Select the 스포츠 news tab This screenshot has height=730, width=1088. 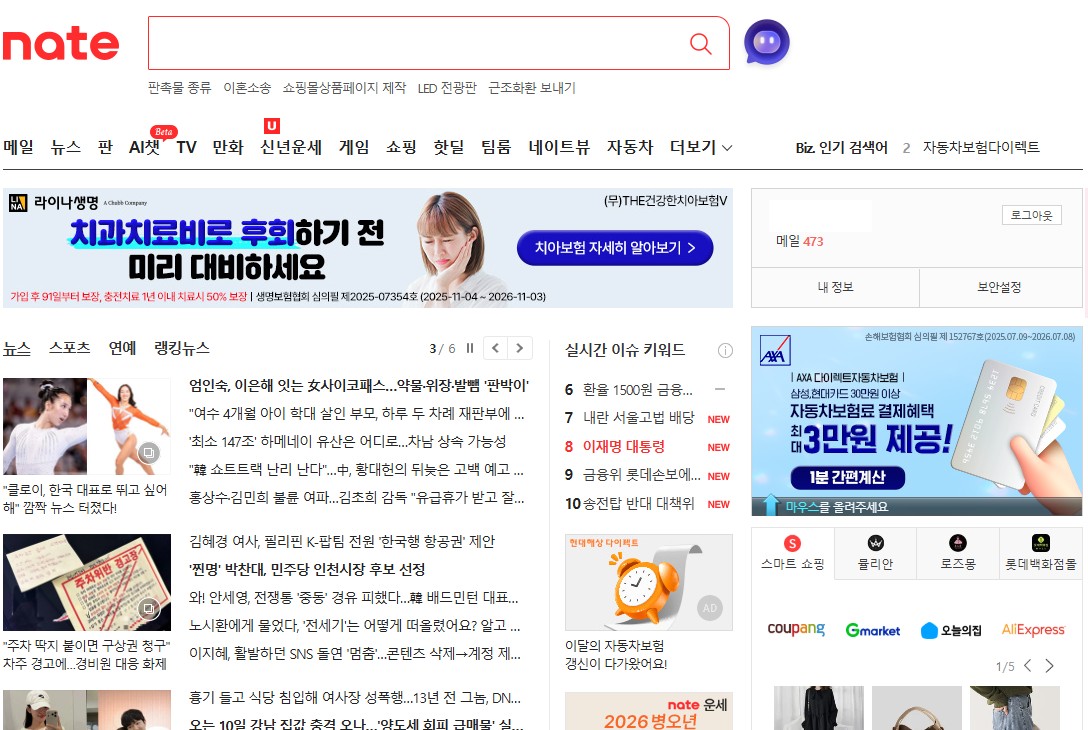[x=69, y=348]
